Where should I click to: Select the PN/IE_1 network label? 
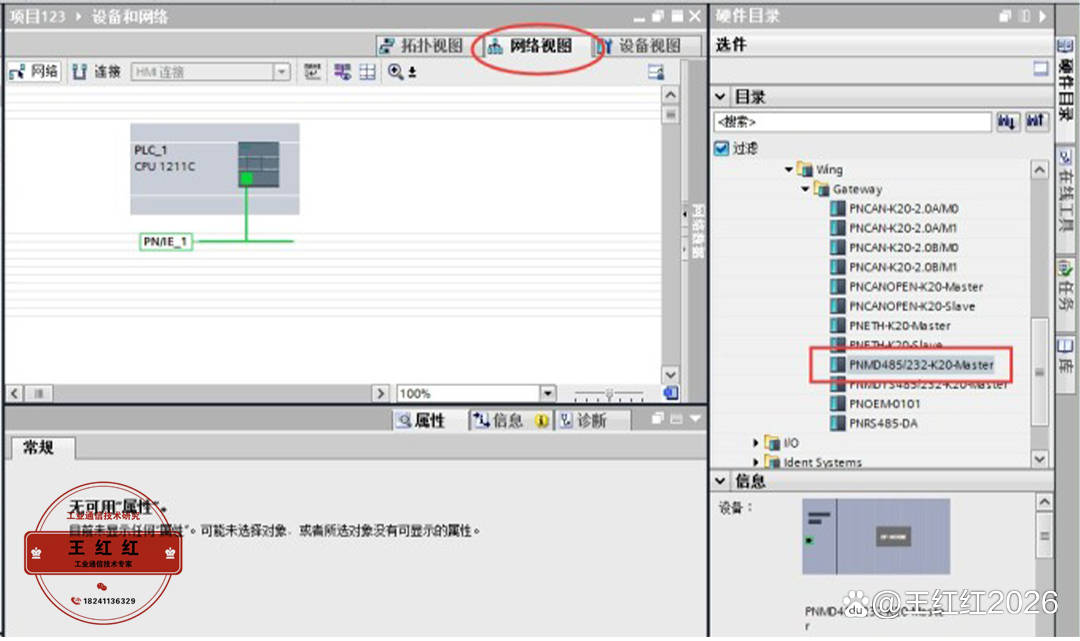165,242
